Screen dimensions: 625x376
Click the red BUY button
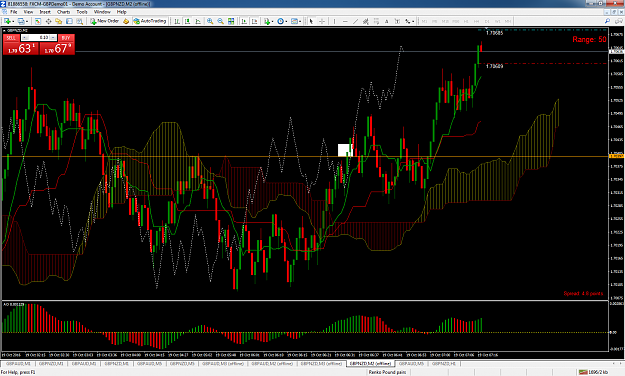(66, 37)
